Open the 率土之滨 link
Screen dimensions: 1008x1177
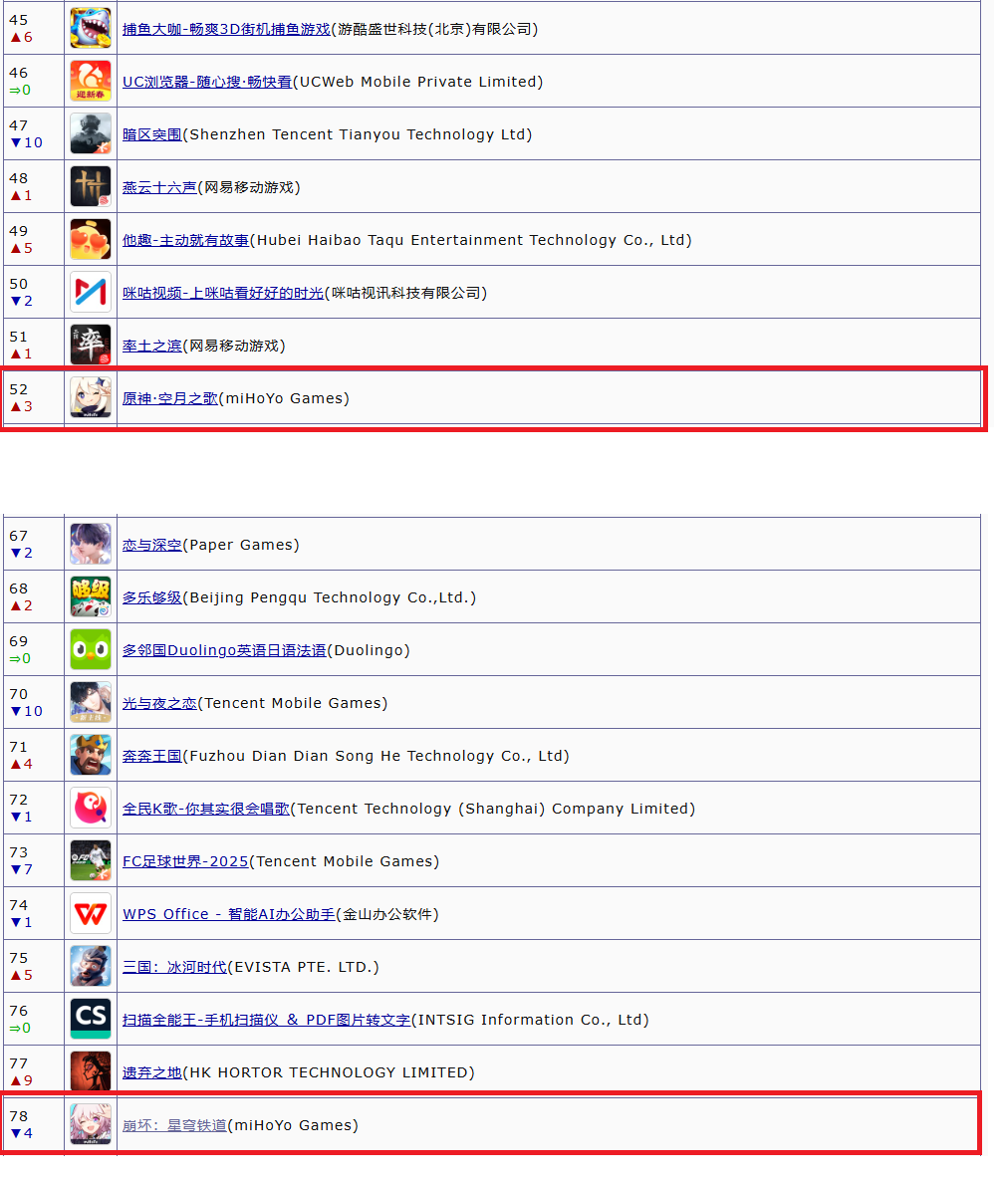pos(152,347)
